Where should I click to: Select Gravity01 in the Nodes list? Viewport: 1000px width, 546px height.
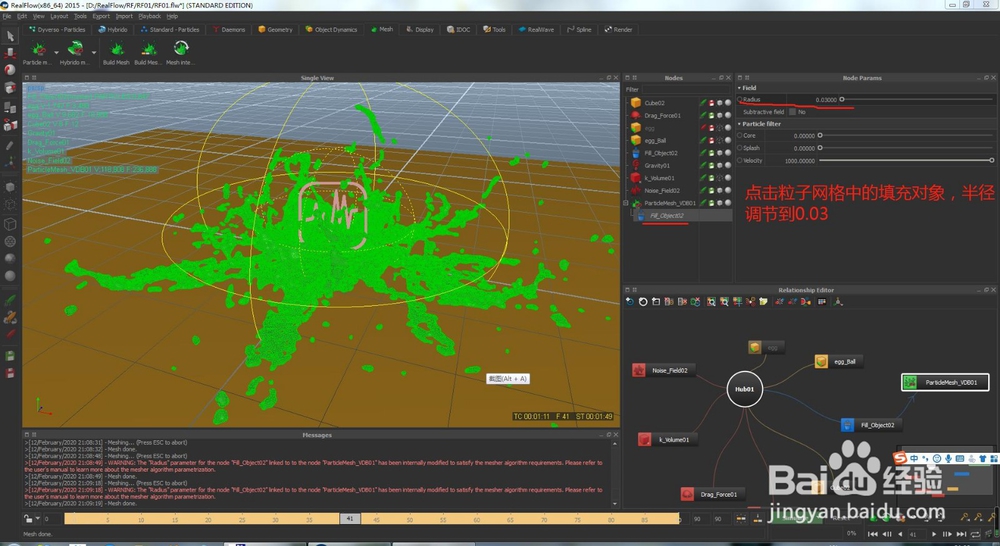tap(657, 165)
